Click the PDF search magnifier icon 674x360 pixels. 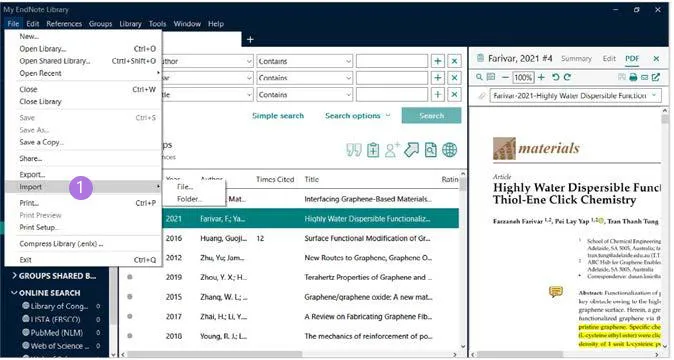(479, 77)
